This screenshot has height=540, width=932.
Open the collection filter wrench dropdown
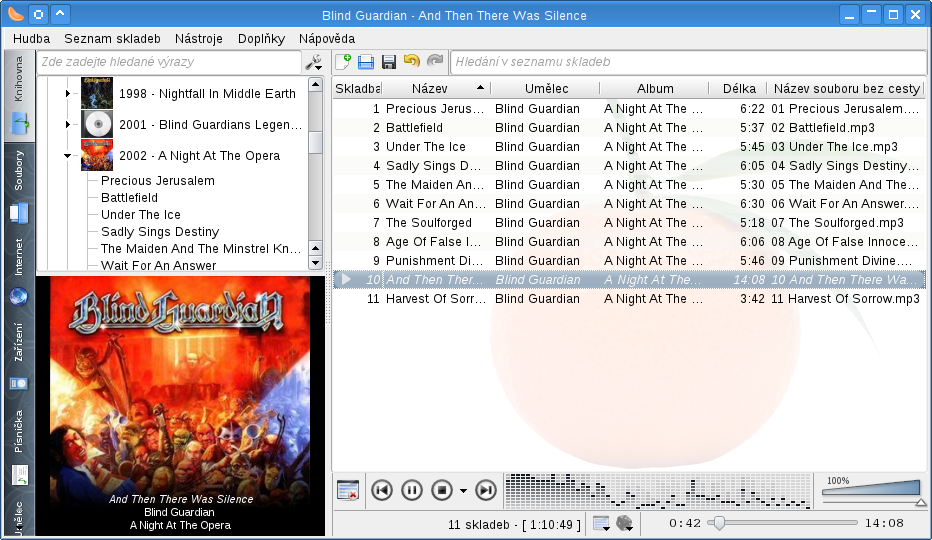click(313, 62)
